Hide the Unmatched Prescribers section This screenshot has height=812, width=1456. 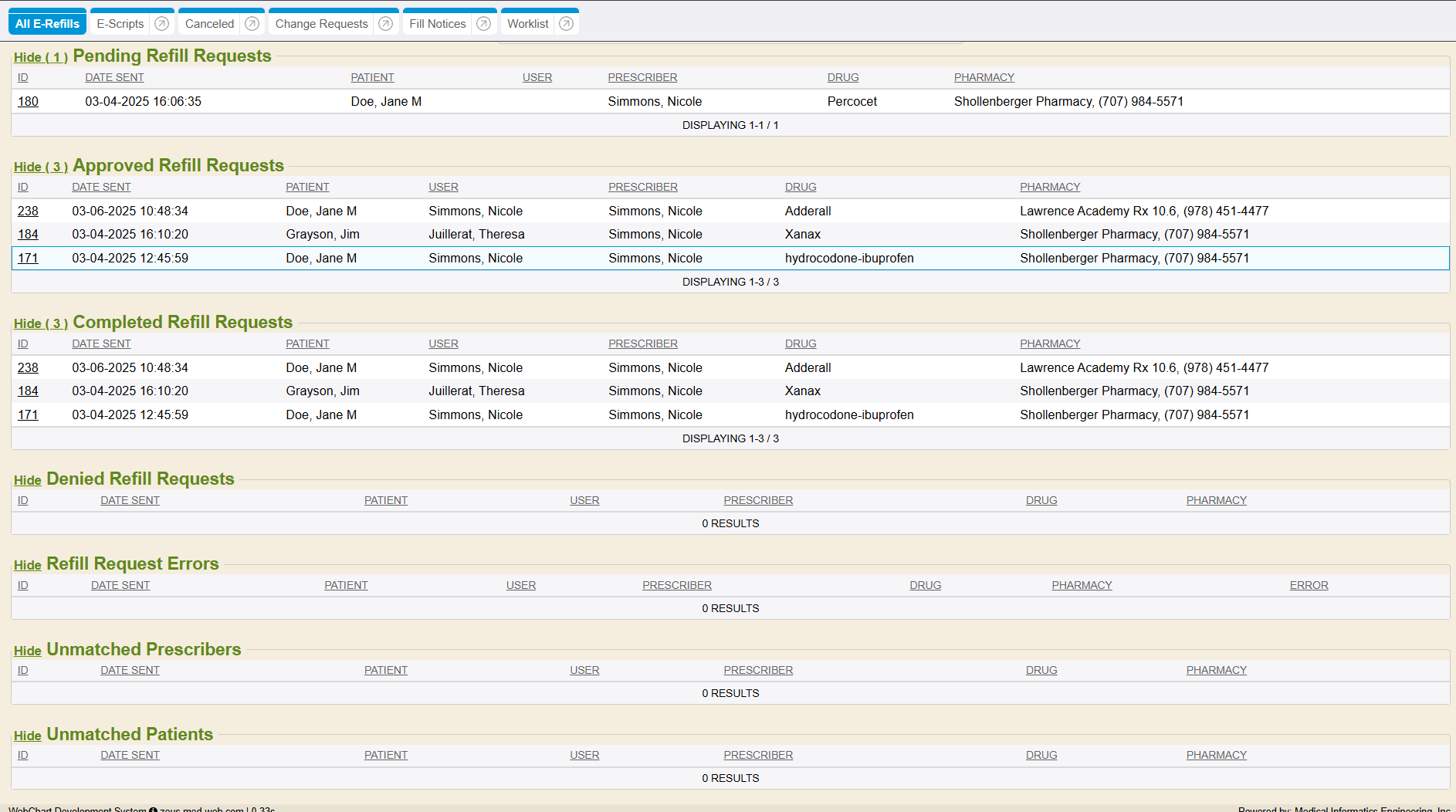pyautogui.click(x=27, y=651)
